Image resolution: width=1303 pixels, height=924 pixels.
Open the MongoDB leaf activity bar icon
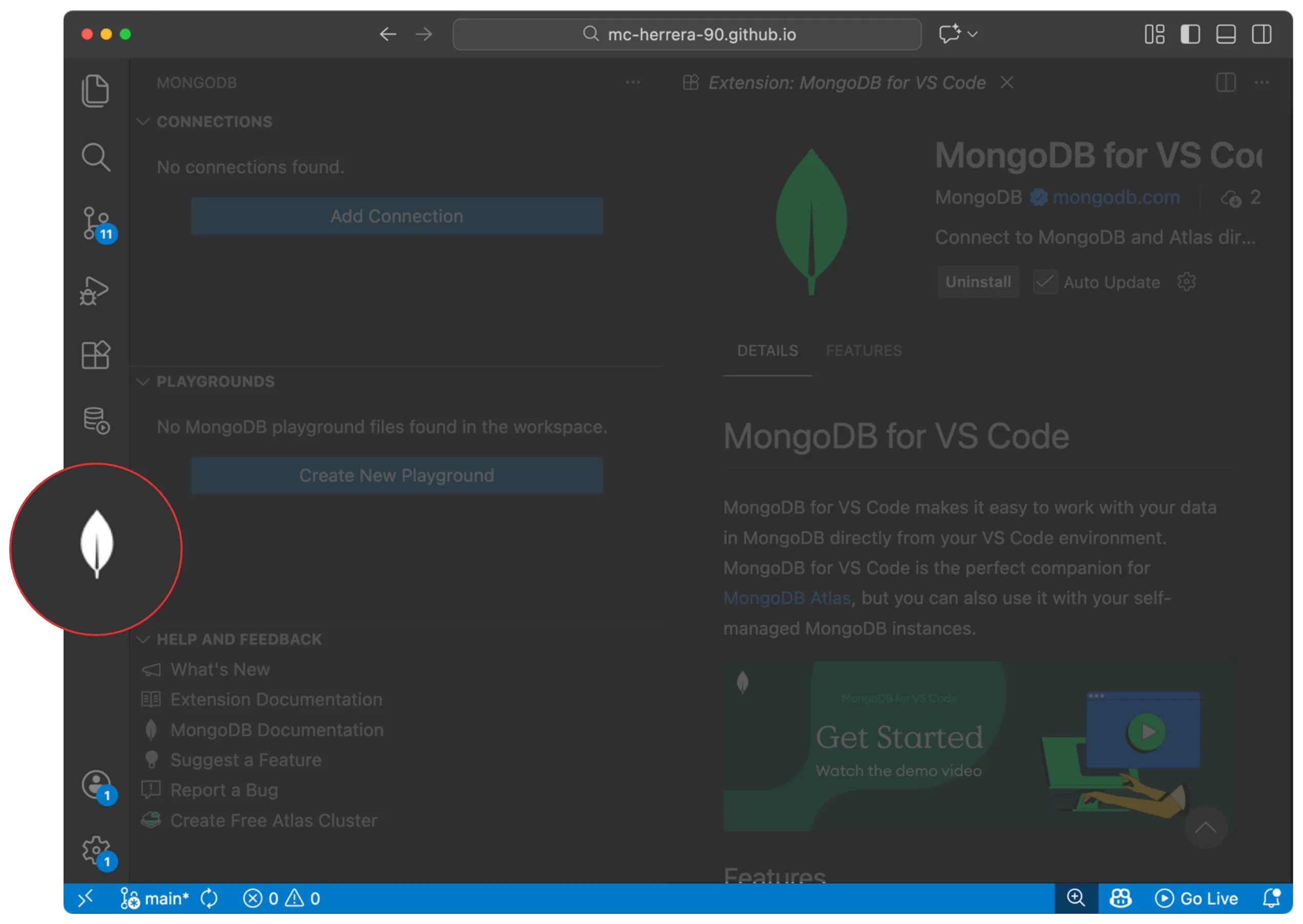coord(97,544)
